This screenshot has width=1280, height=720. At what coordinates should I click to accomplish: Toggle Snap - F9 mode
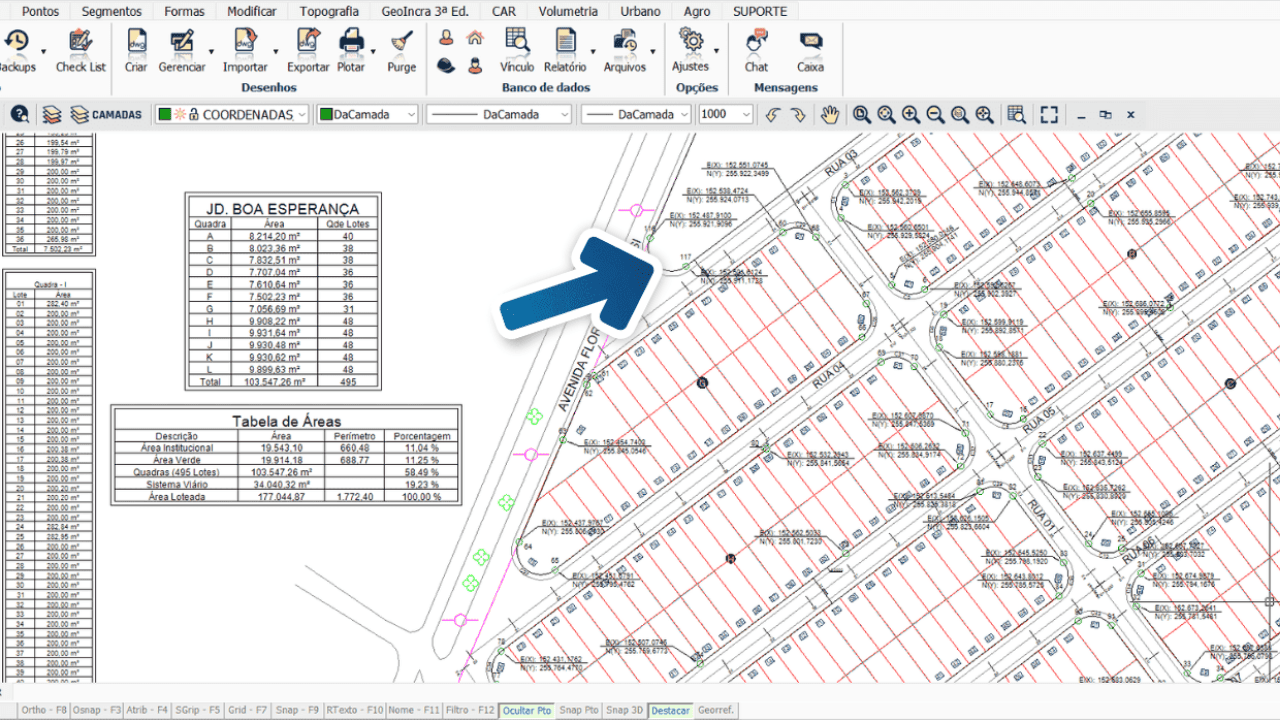tap(297, 710)
